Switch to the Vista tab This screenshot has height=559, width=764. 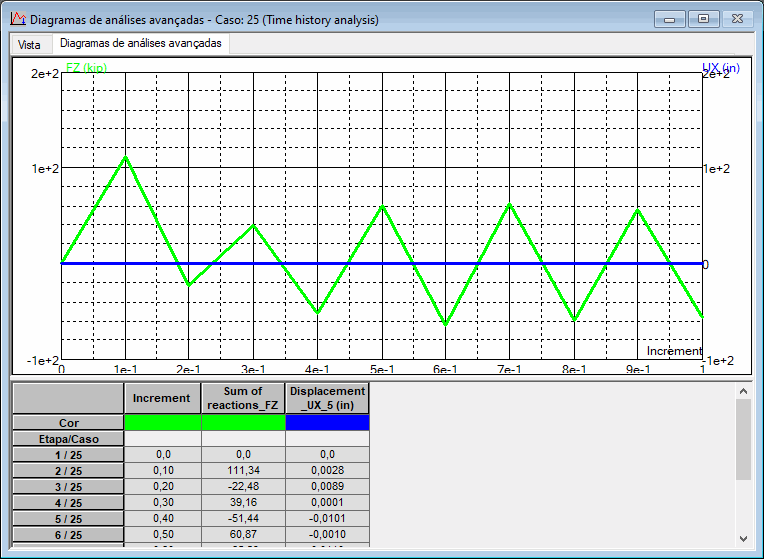(x=29, y=44)
